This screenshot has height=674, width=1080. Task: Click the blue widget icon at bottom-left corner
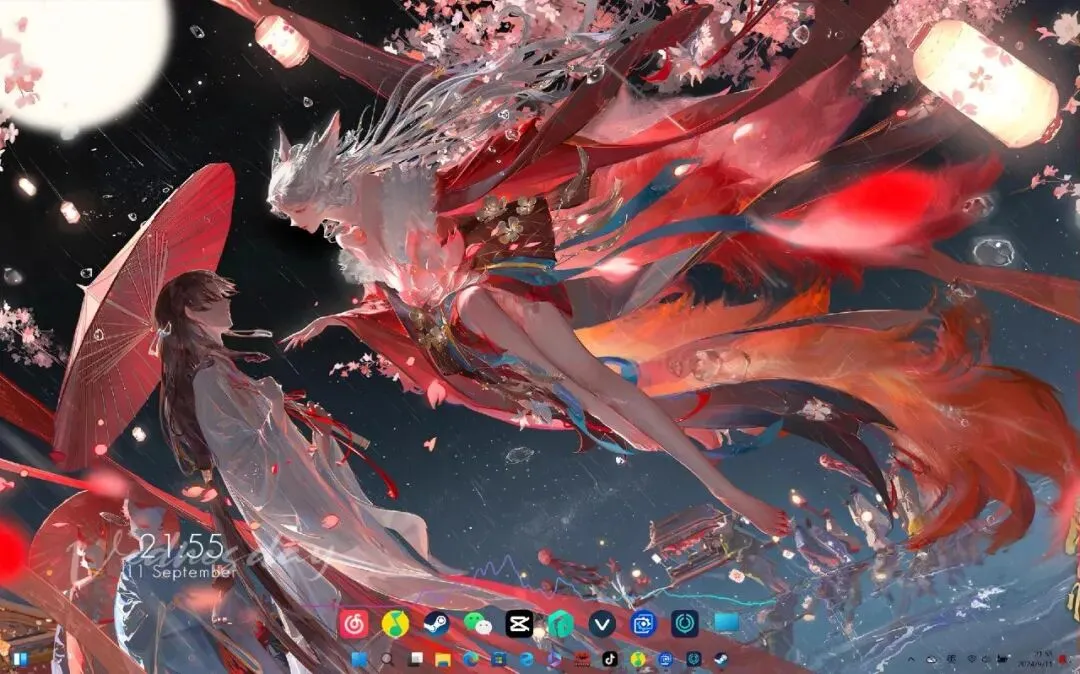[20, 660]
